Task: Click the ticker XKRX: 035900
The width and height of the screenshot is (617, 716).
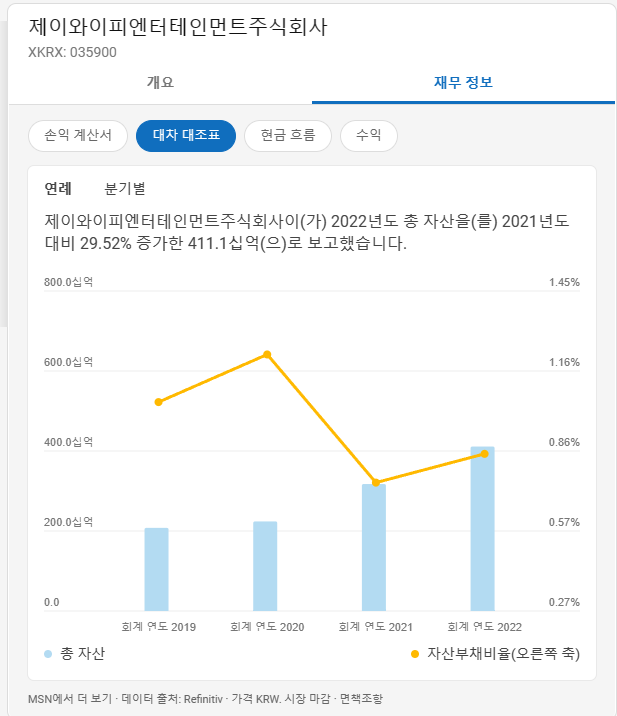Action: pyautogui.click(x=72, y=53)
